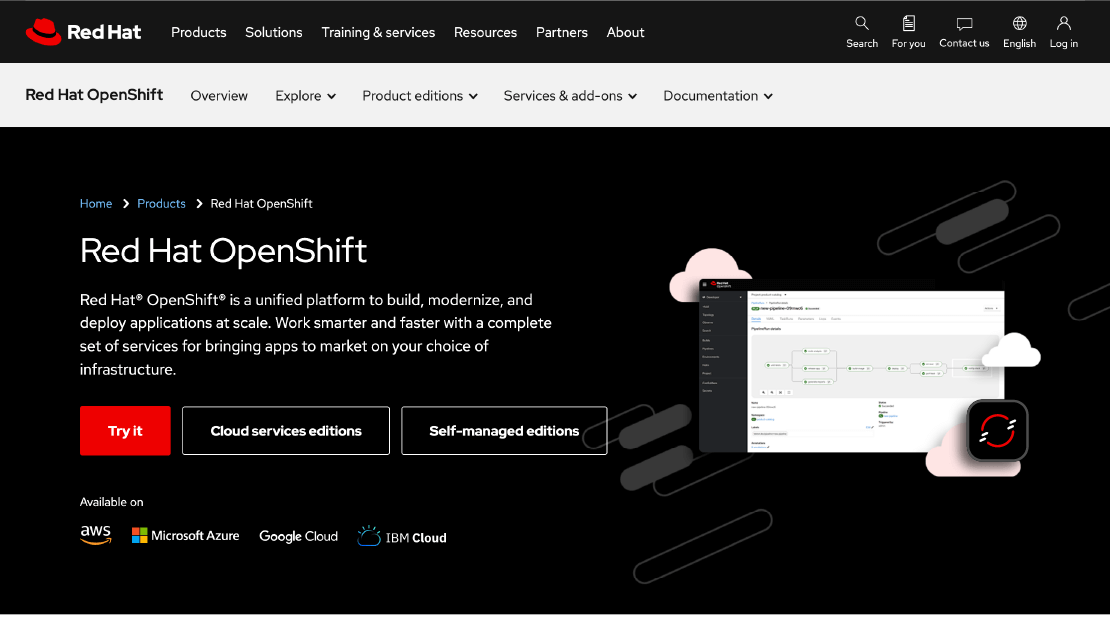Expand the Services & add-ons dropdown
This screenshot has width=1110, height=643.
(570, 96)
